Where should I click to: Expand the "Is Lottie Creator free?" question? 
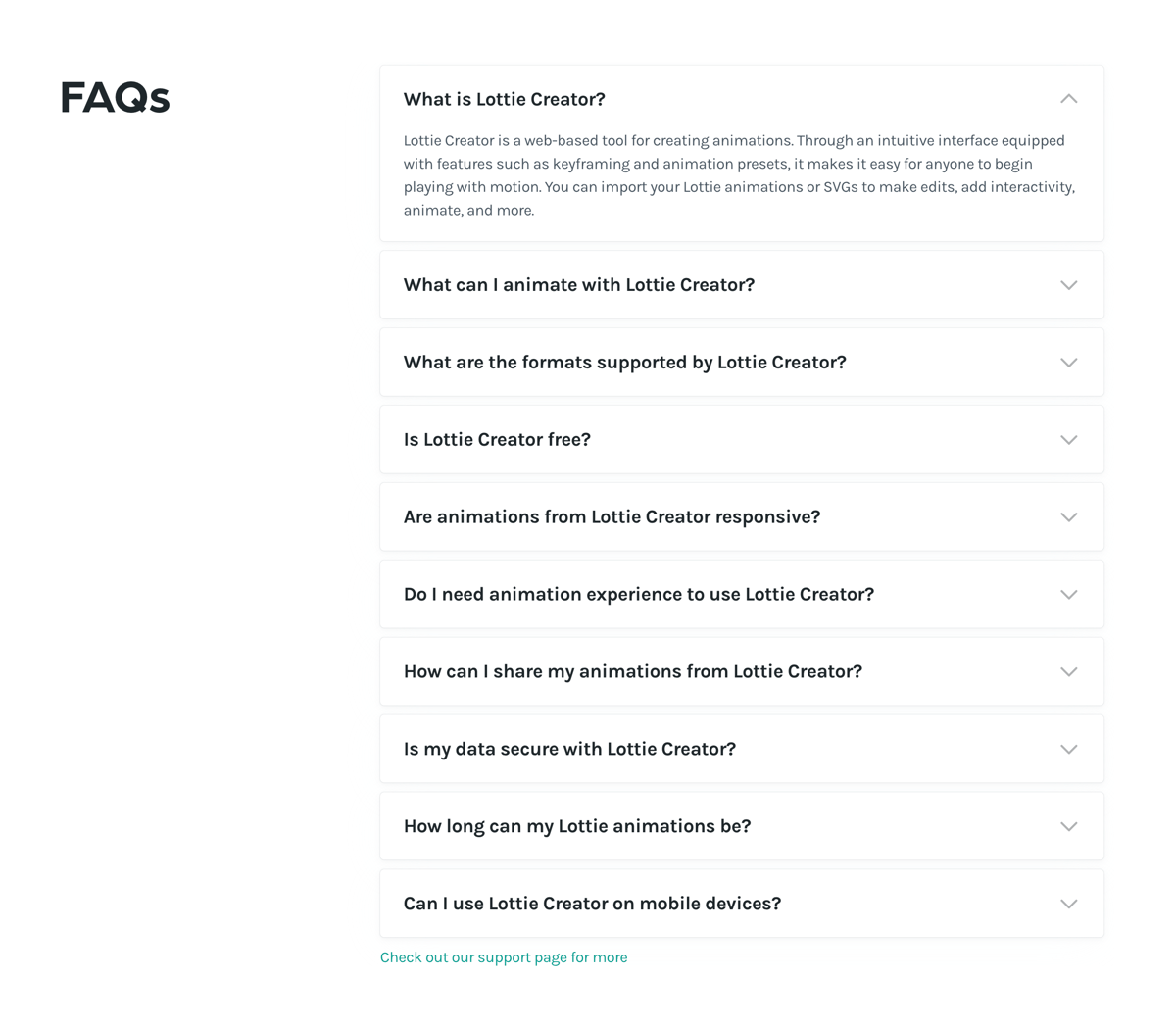[x=742, y=439]
